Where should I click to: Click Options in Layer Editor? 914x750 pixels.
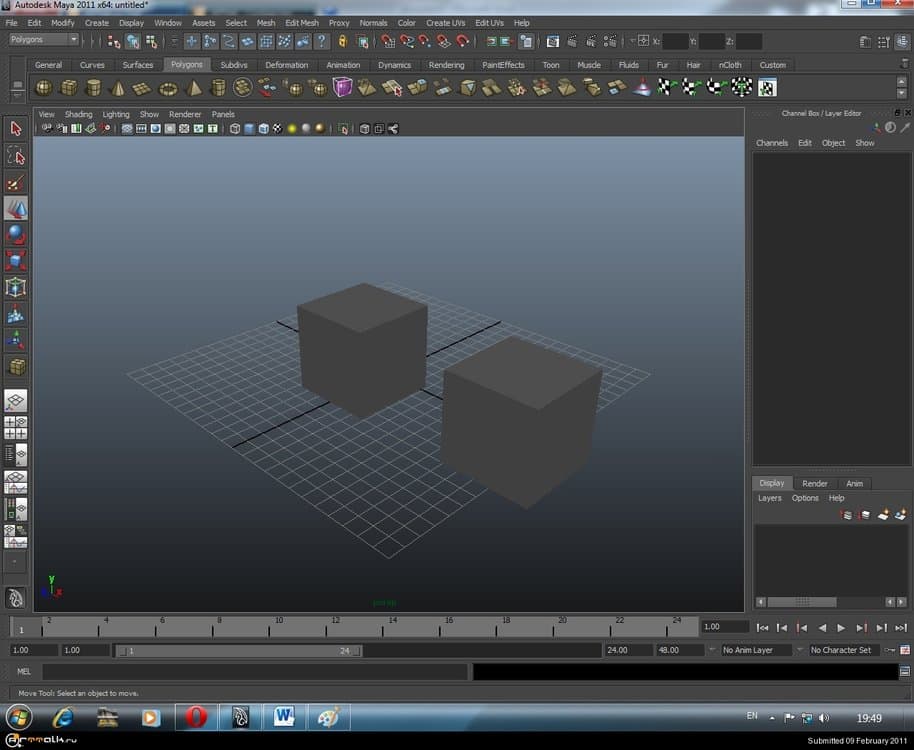[x=805, y=498]
